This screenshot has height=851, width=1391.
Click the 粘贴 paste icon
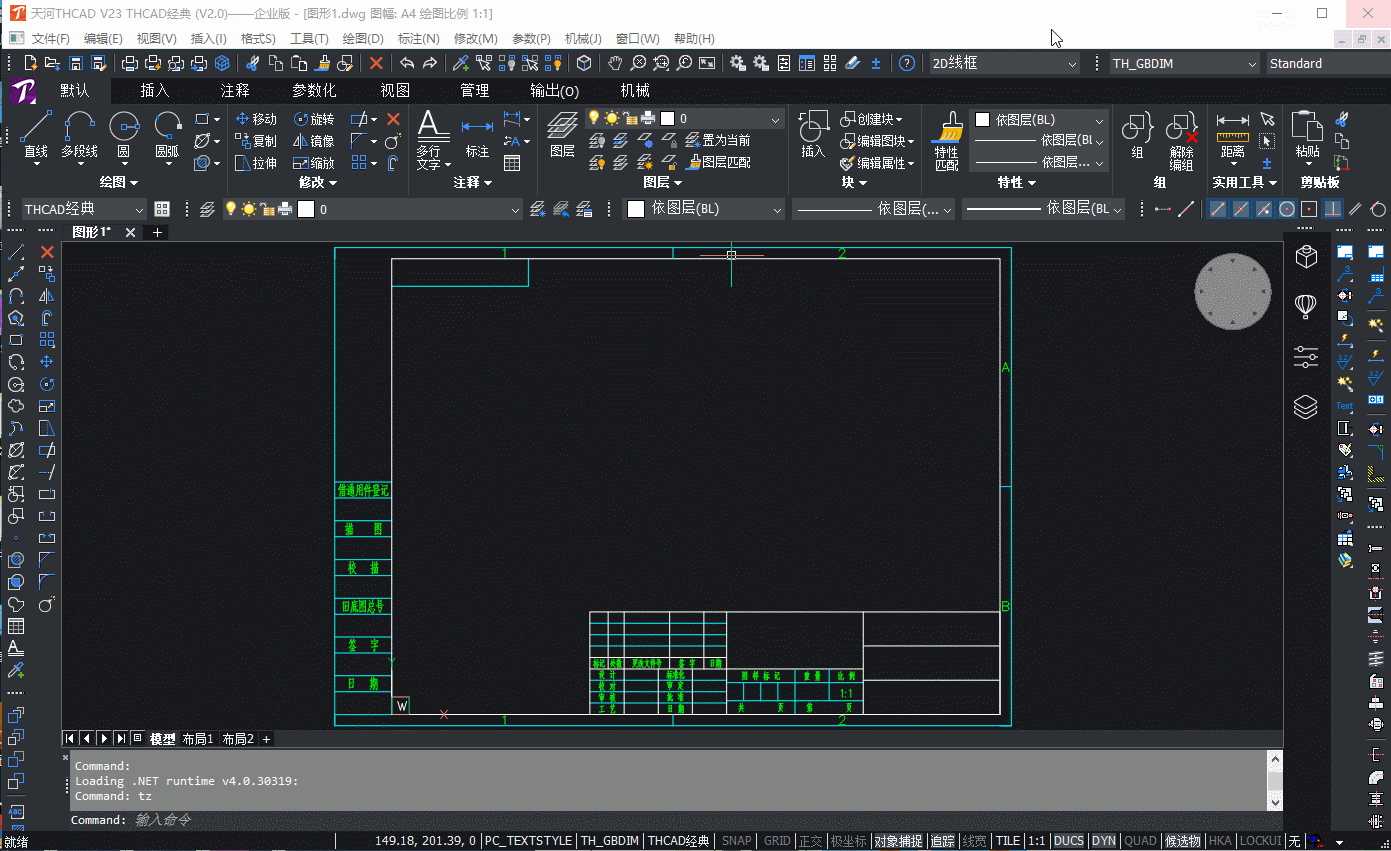pos(1307,134)
